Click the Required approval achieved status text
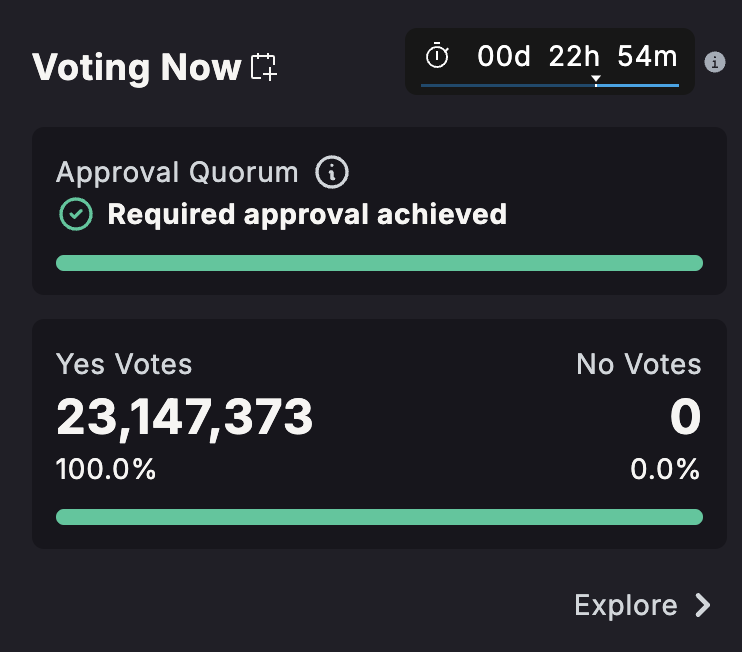The width and height of the screenshot is (742, 652). pyautogui.click(x=307, y=214)
